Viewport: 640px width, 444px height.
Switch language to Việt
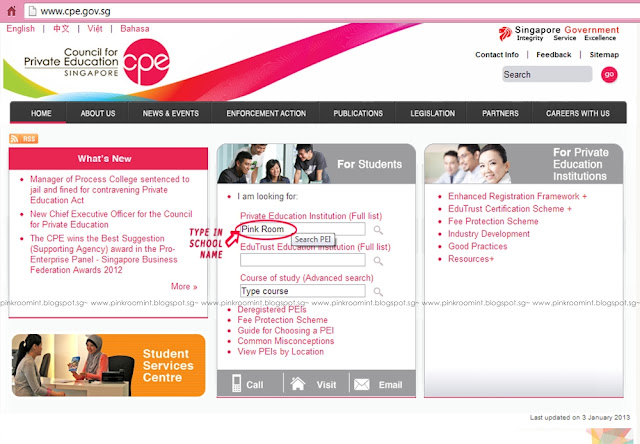(x=95, y=29)
